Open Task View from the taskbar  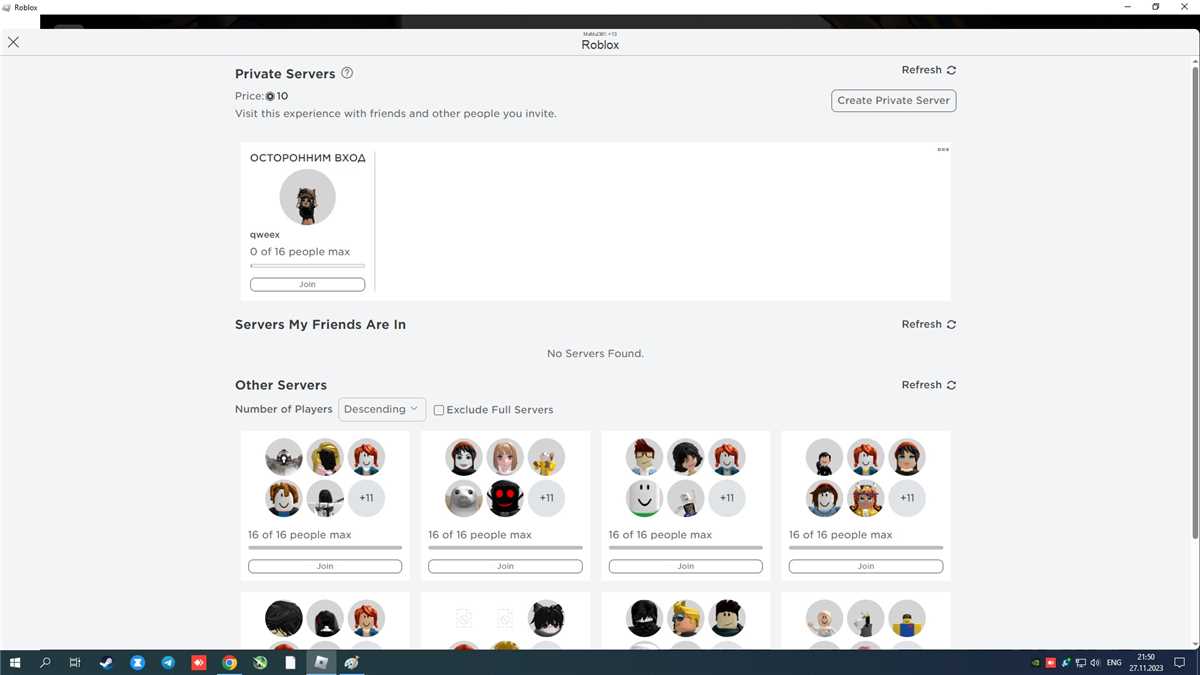coord(75,662)
